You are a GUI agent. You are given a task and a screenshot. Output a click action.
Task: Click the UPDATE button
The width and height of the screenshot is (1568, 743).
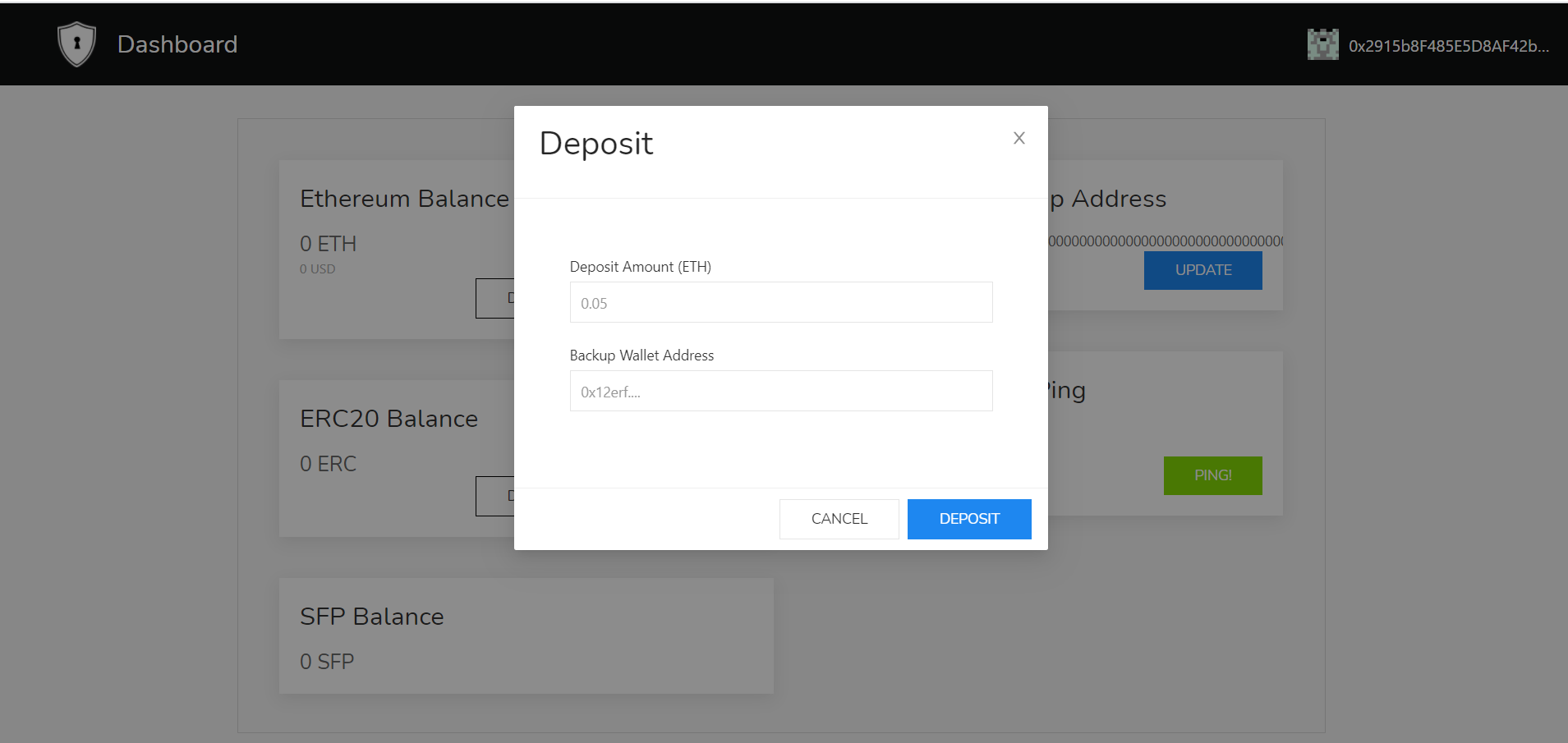tap(1202, 270)
